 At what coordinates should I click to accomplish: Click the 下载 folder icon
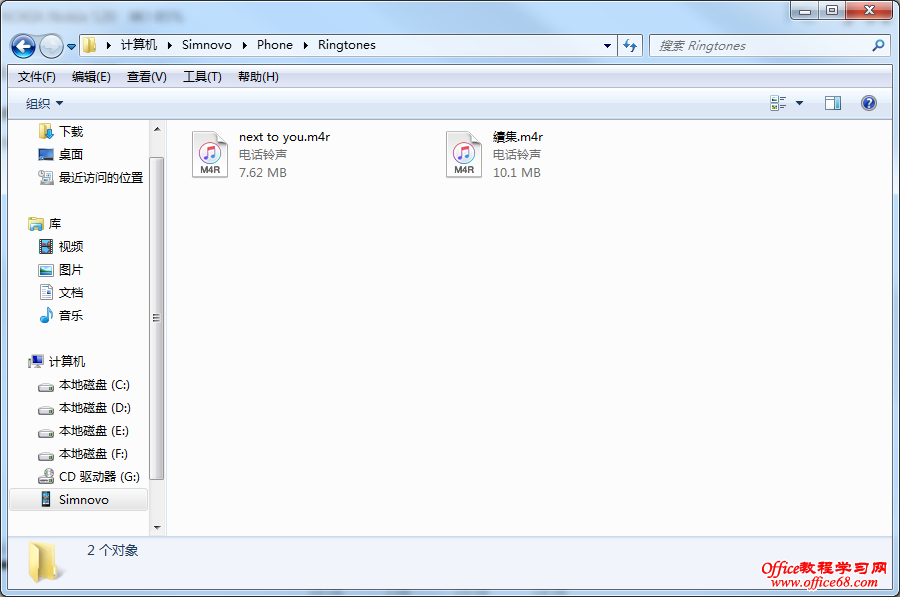pyautogui.click(x=46, y=131)
